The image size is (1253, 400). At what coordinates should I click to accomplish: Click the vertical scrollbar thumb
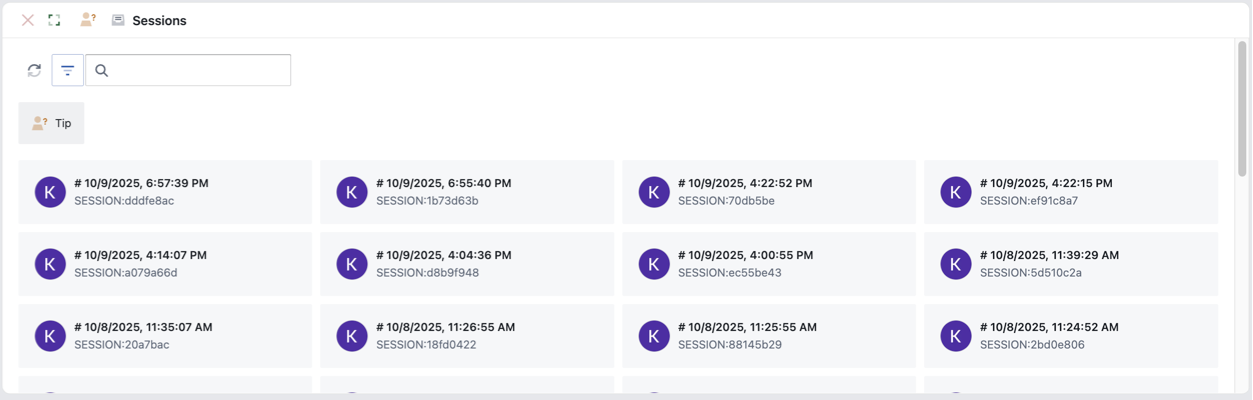pos(1242,108)
